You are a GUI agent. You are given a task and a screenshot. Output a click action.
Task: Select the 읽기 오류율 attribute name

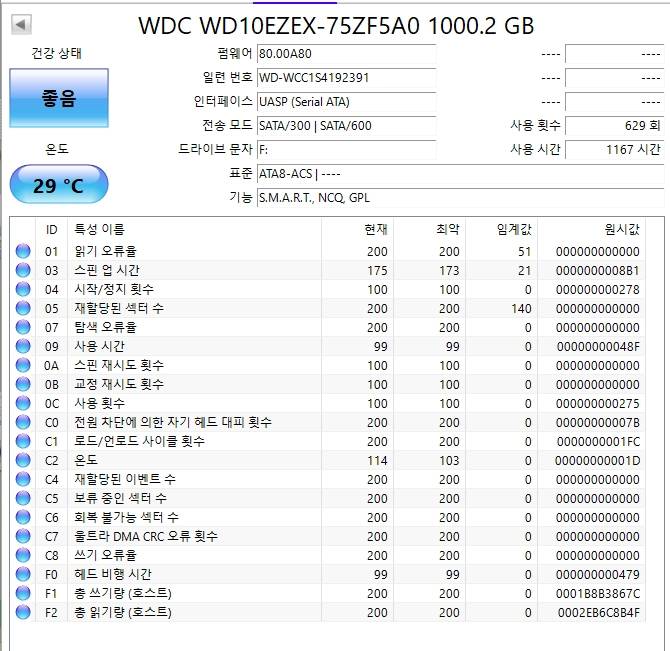tap(106, 251)
